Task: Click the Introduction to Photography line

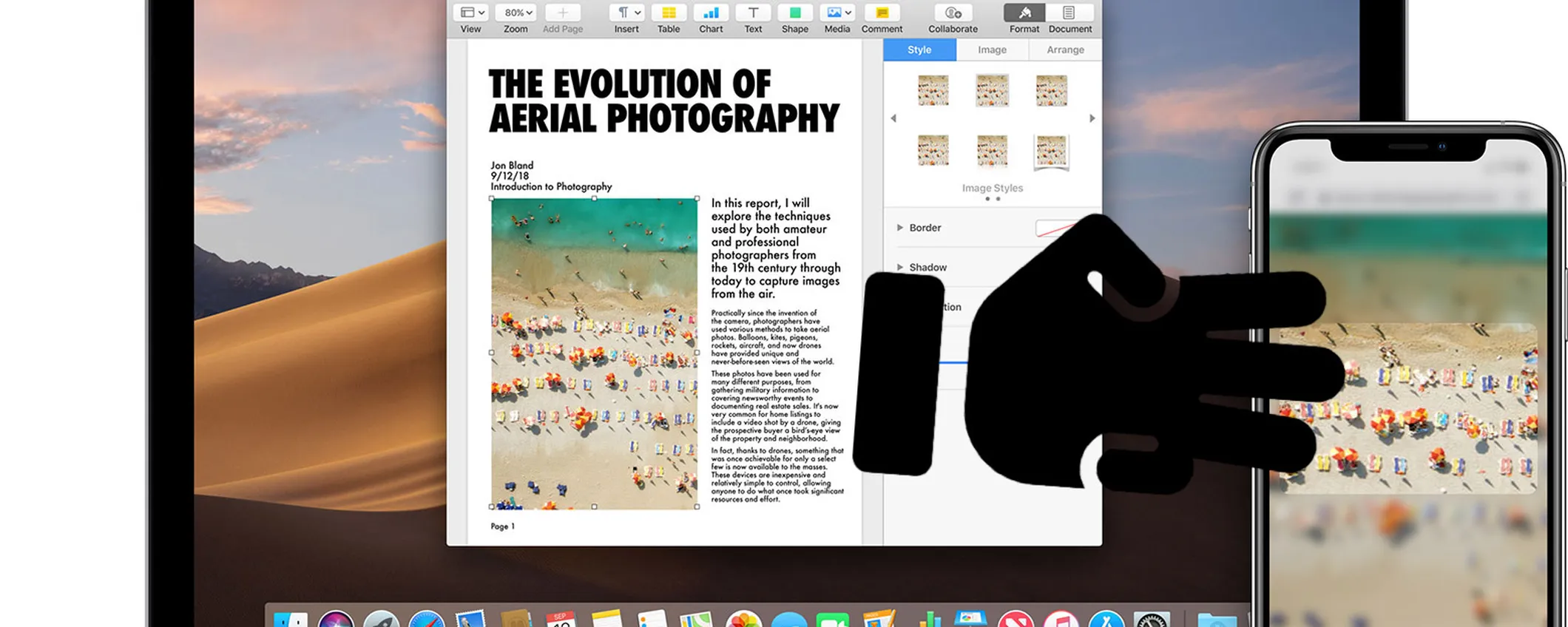Action: [x=551, y=186]
